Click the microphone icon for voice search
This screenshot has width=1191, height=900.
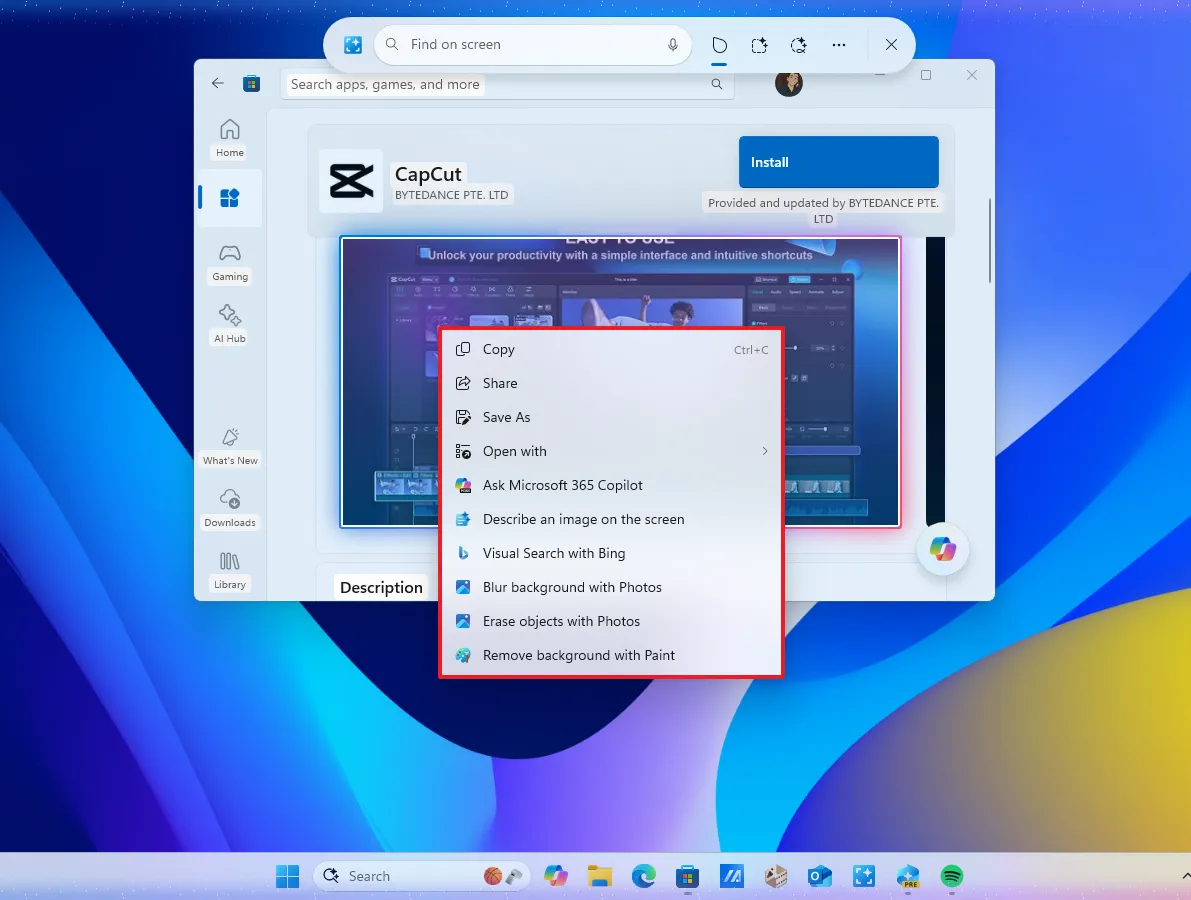[672, 45]
